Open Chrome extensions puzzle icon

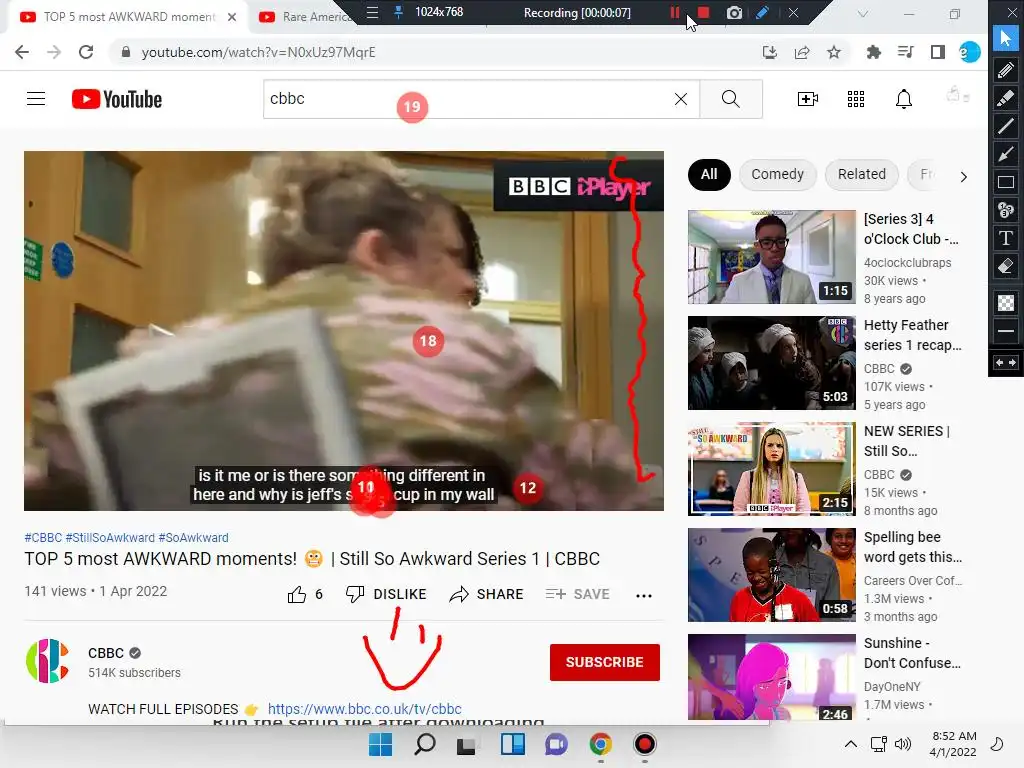(x=873, y=52)
